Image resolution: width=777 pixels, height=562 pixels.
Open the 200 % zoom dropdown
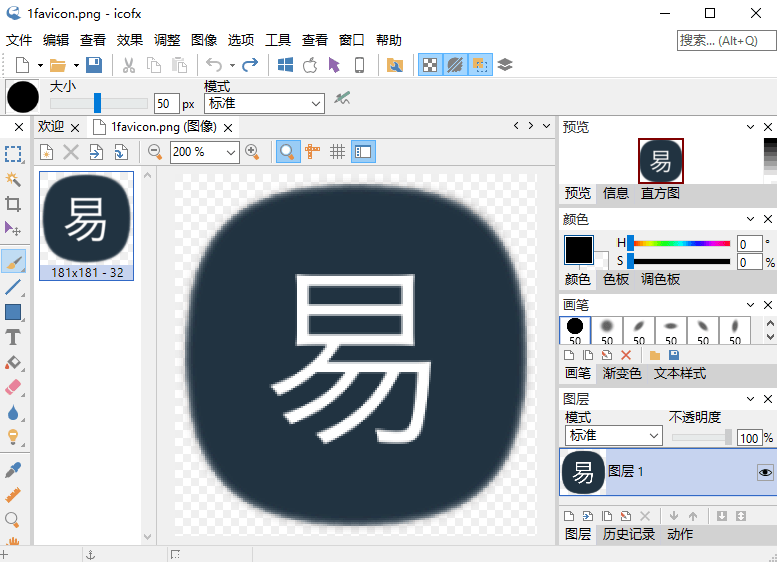205,152
